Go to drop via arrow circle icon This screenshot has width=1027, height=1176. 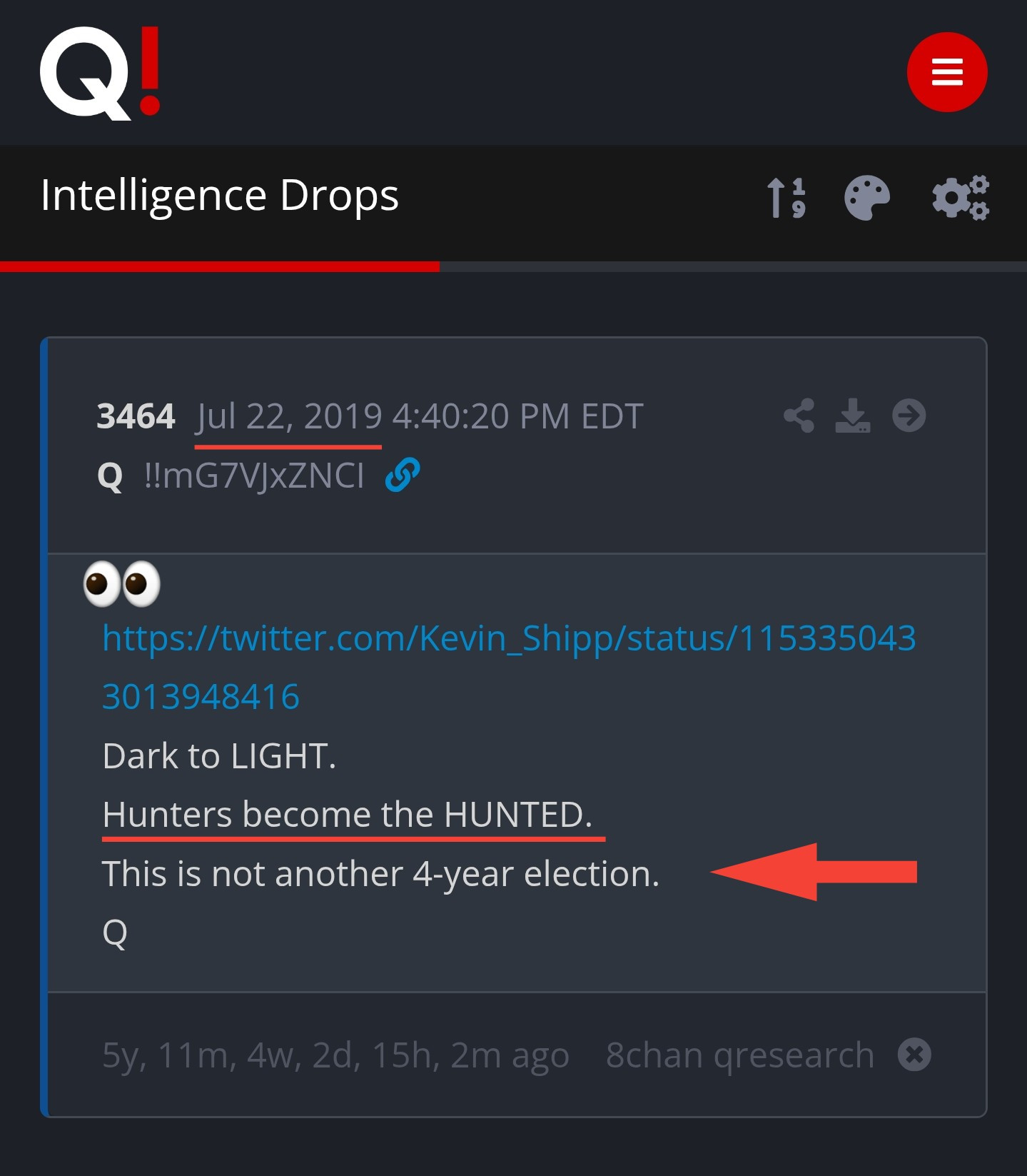pyautogui.click(x=909, y=416)
